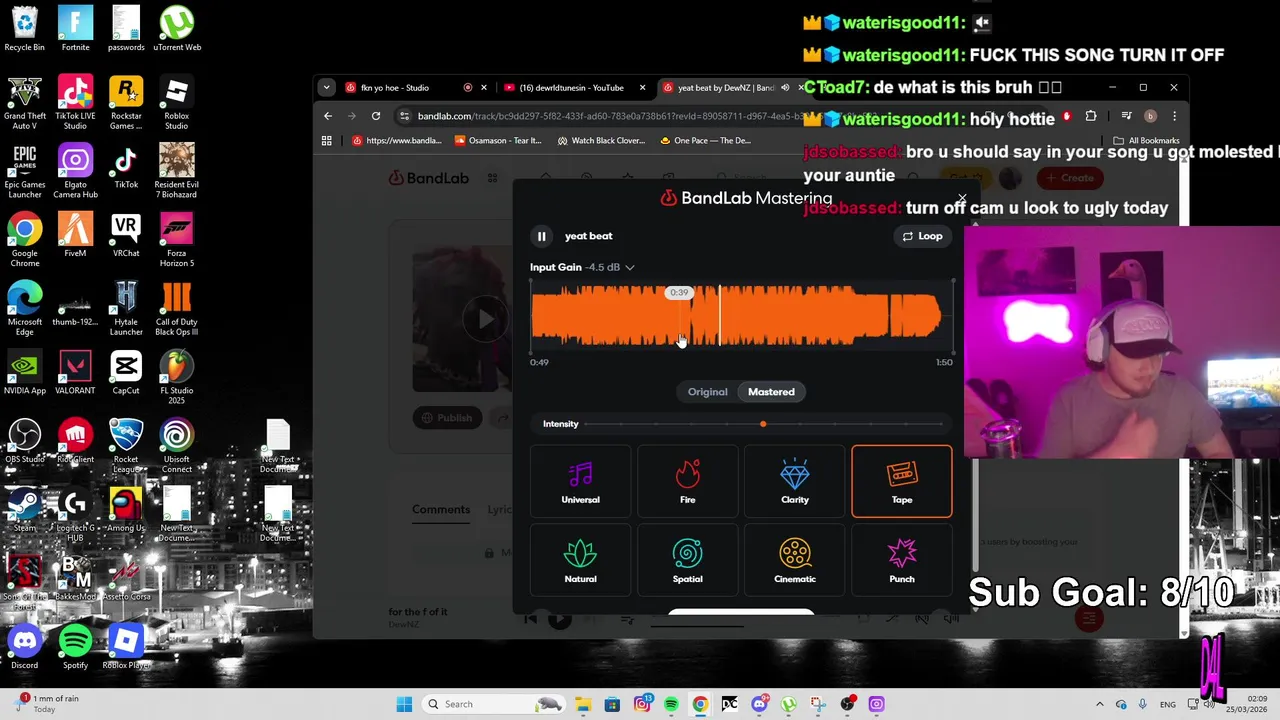The image size is (1280, 720).
Task: Switch to fkn yo hoe Studio tab
Action: 413,88
